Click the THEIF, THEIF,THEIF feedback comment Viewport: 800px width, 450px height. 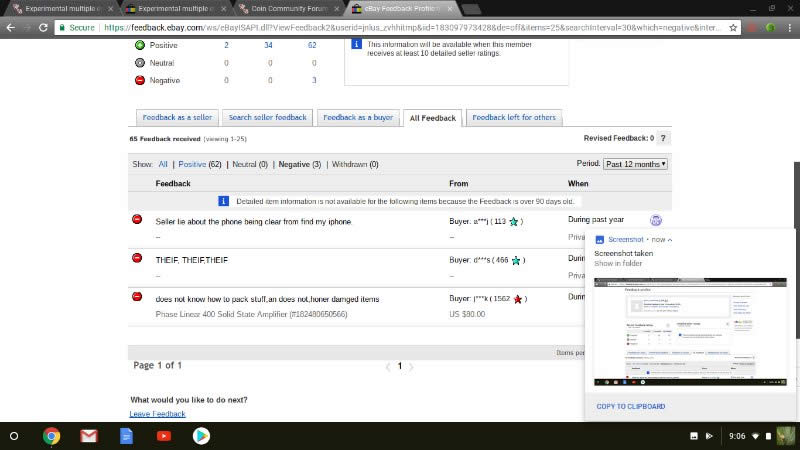tap(191, 260)
